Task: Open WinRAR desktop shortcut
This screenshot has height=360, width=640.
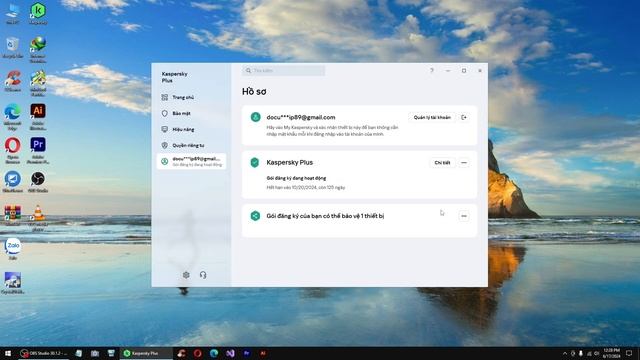Action: pos(13,215)
